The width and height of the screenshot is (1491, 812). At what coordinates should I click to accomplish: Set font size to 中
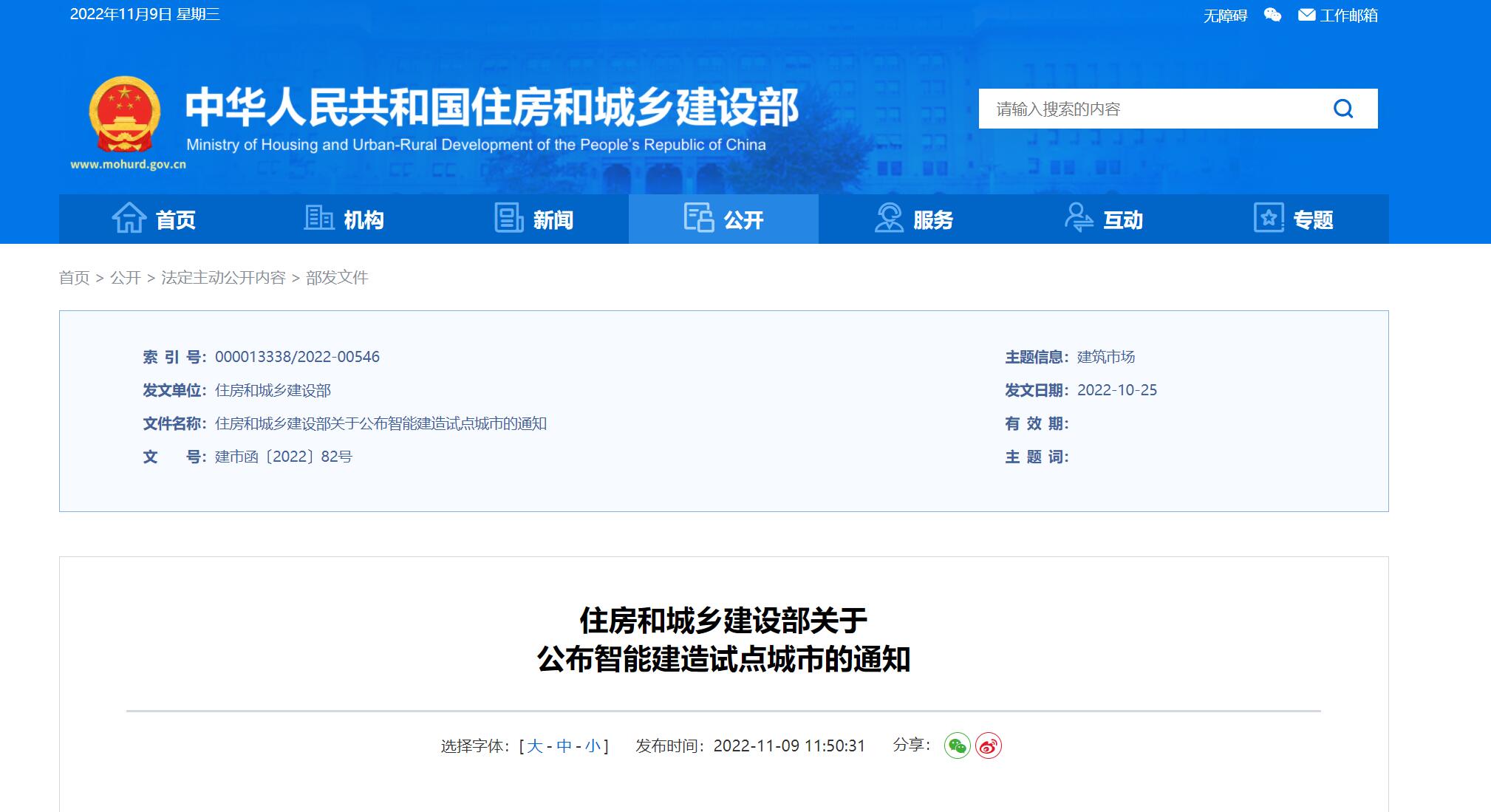pos(564,746)
